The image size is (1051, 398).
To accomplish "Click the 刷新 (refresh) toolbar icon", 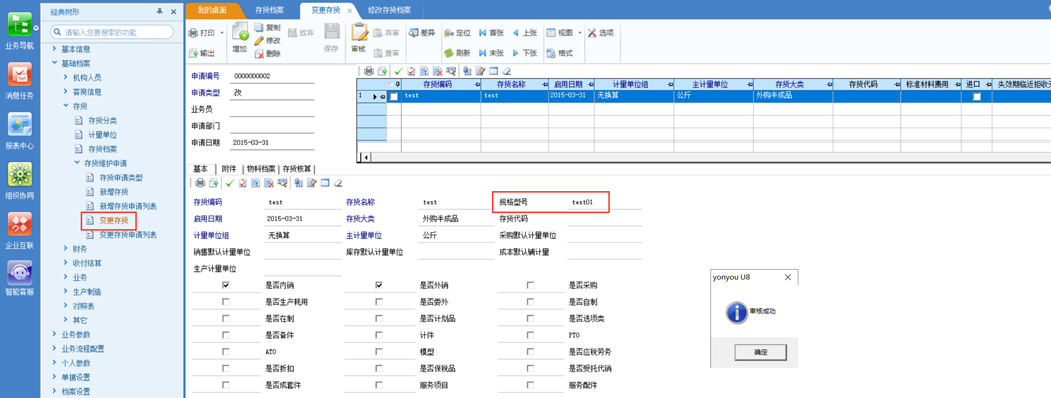I will tap(456, 53).
